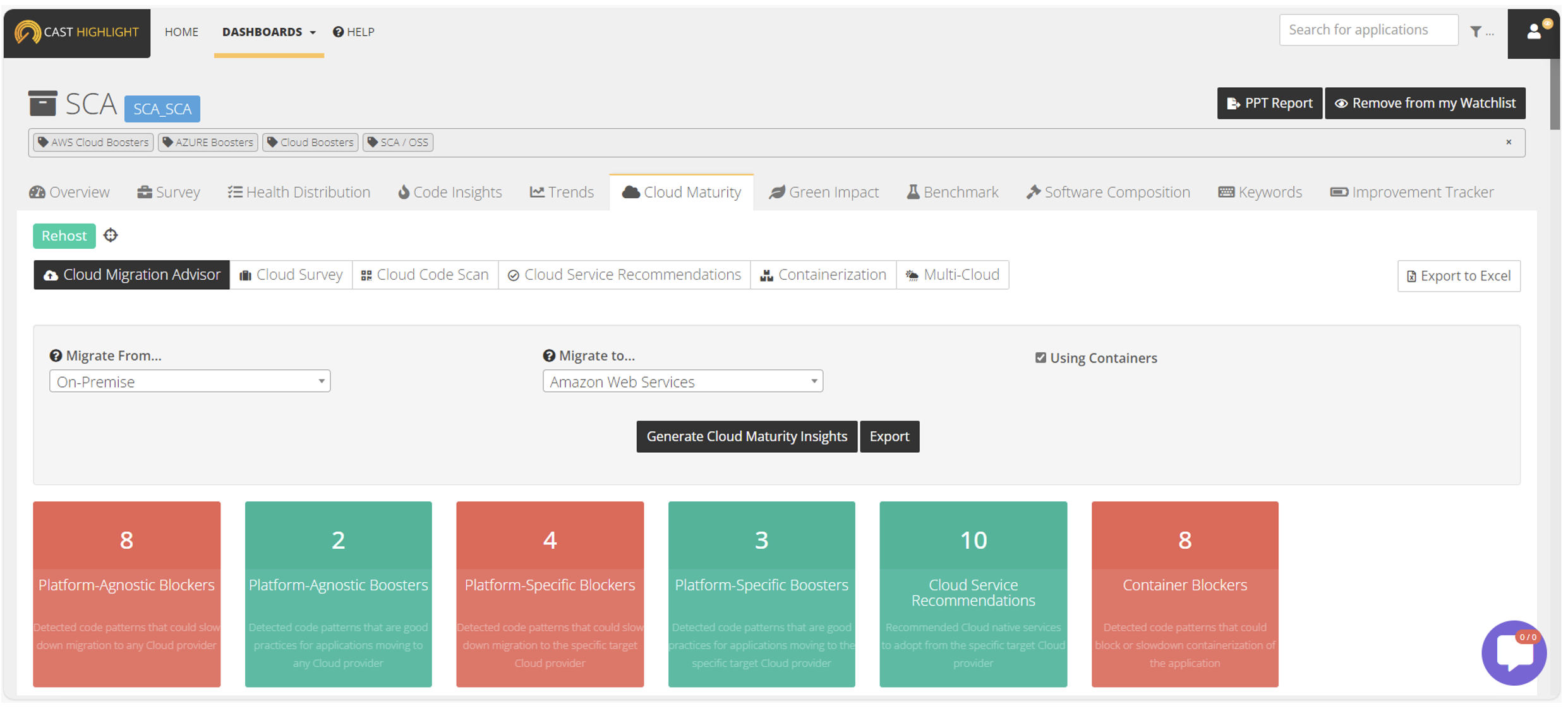Select the Platform-Agnostic Blockers red tile
Viewport: 1568px width, 711px height.
(x=126, y=594)
